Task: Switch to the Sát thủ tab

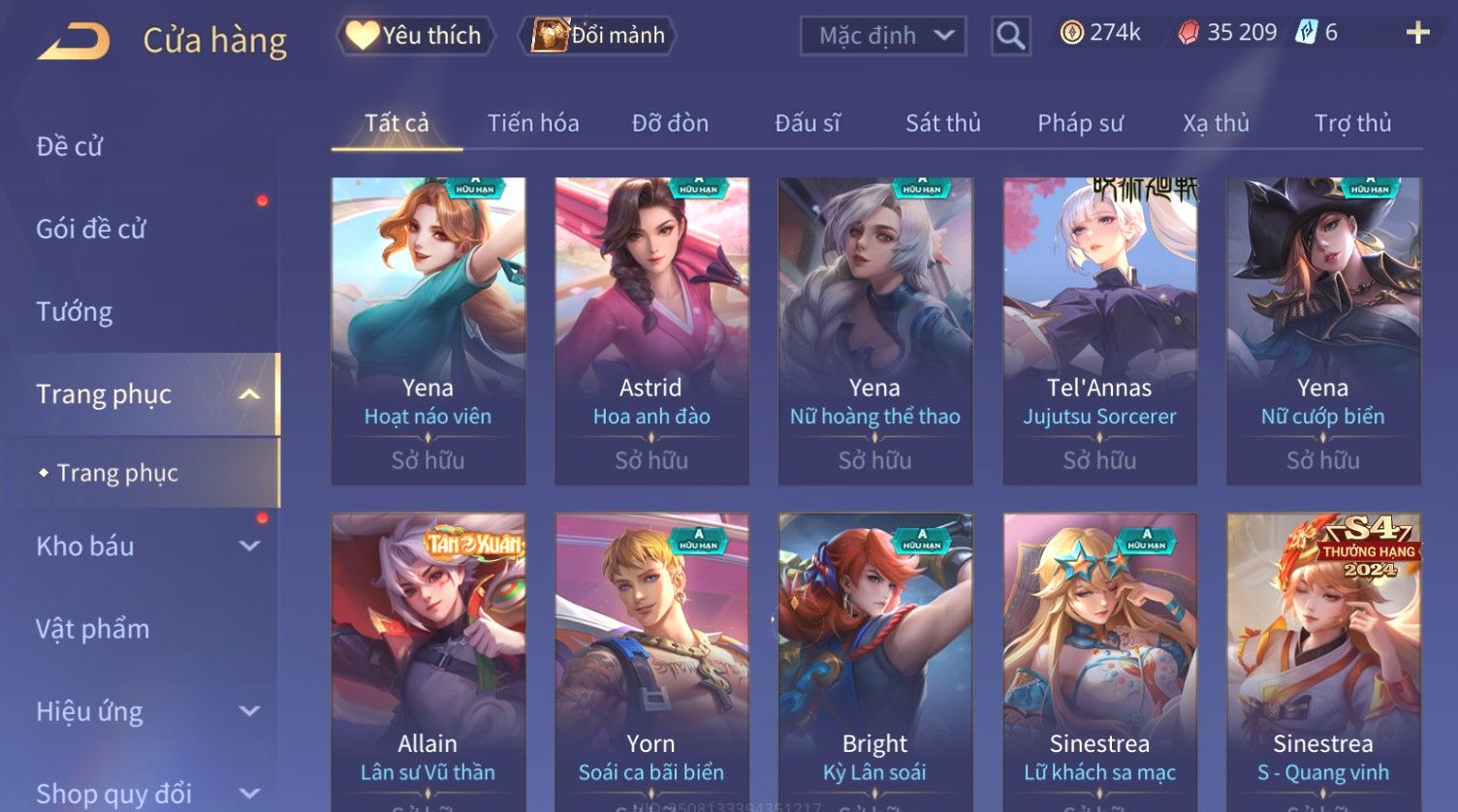Action: coord(943,123)
